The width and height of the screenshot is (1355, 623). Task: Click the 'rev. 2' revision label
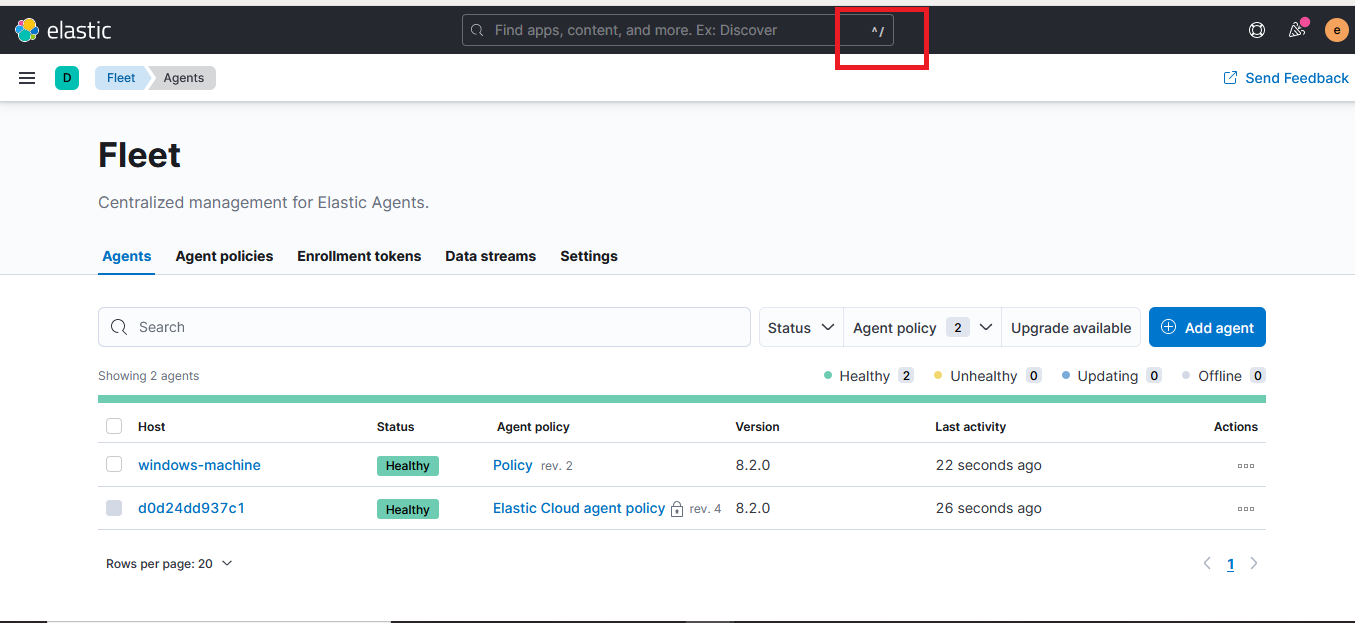(x=557, y=466)
